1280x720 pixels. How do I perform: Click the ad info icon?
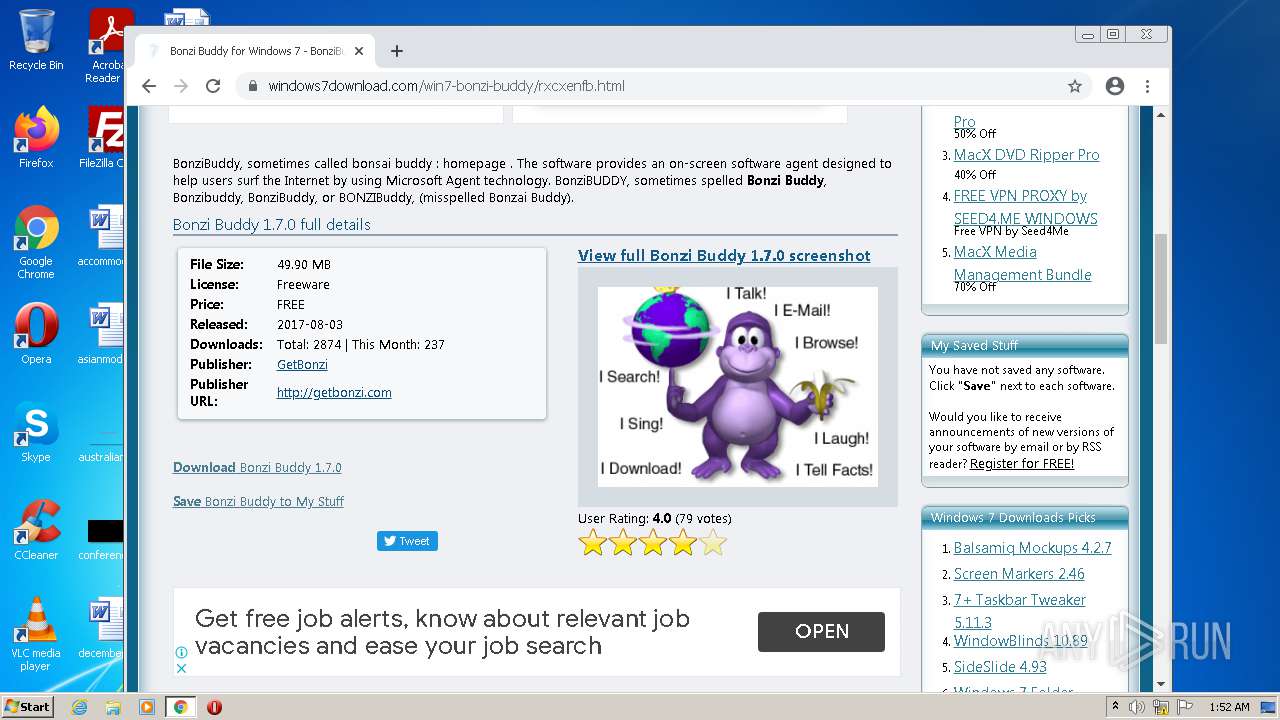pos(182,653)
